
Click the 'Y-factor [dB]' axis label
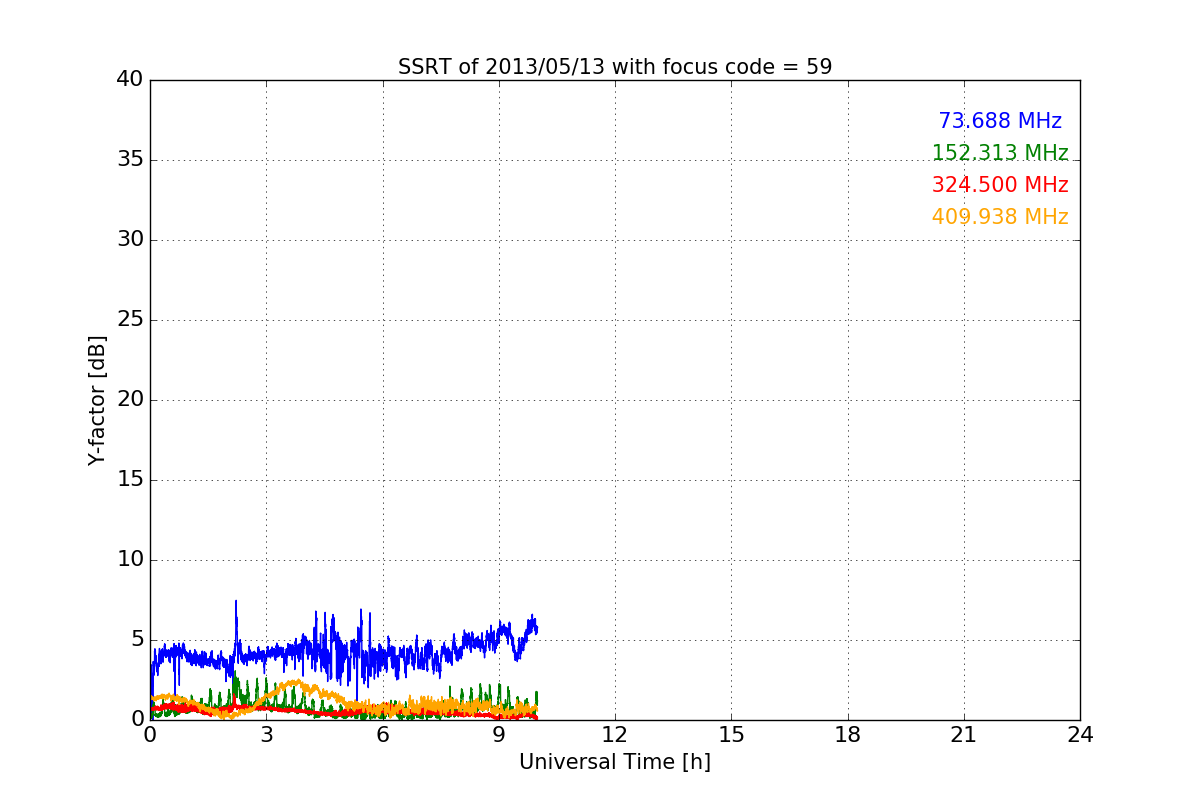point(97,400)
